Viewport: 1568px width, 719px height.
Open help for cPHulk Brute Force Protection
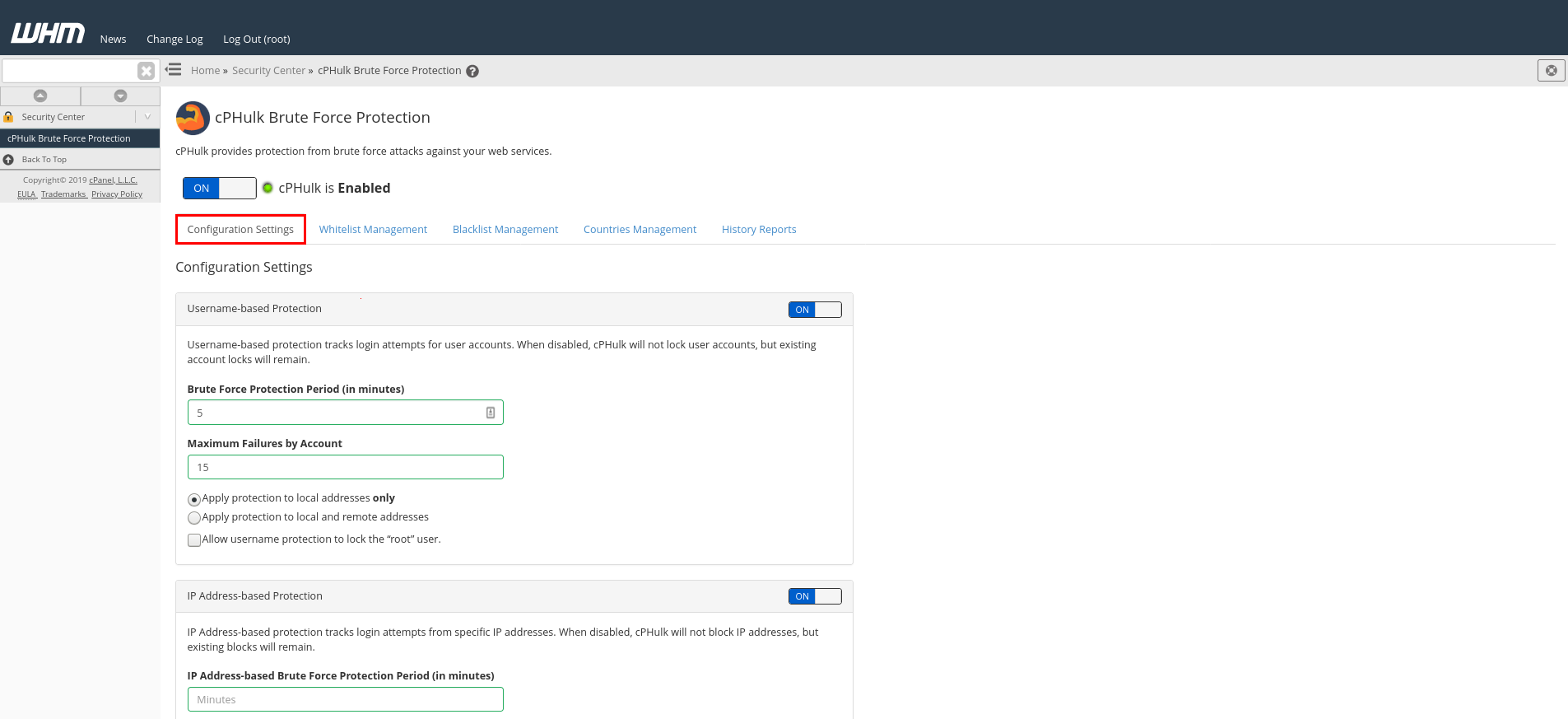(472, 71)
